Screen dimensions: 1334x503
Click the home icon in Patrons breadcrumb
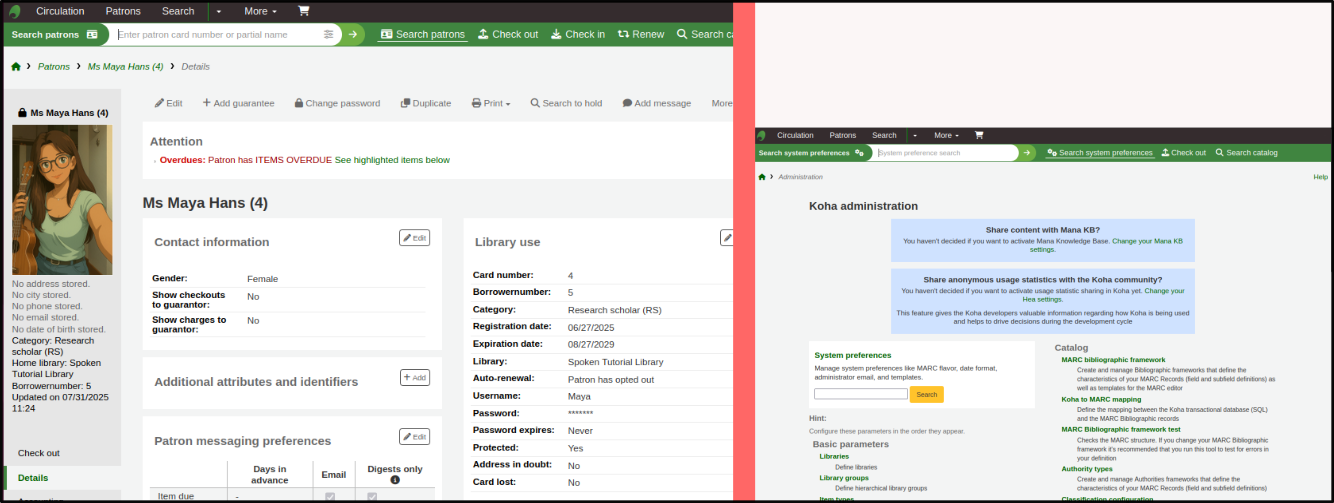(16, 66)
